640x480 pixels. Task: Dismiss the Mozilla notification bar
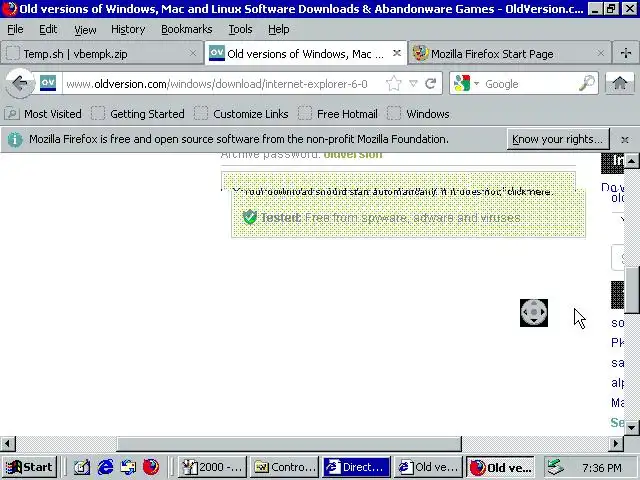(624, 140)
